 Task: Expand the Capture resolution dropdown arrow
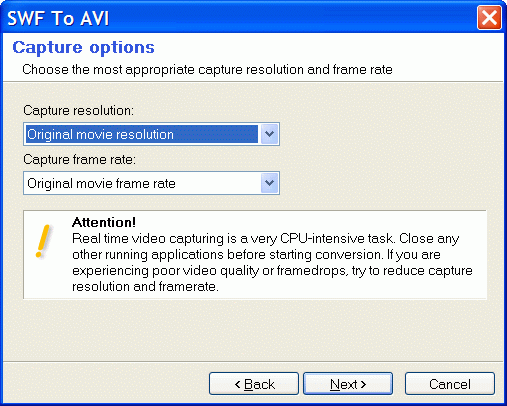click(269, 134)
